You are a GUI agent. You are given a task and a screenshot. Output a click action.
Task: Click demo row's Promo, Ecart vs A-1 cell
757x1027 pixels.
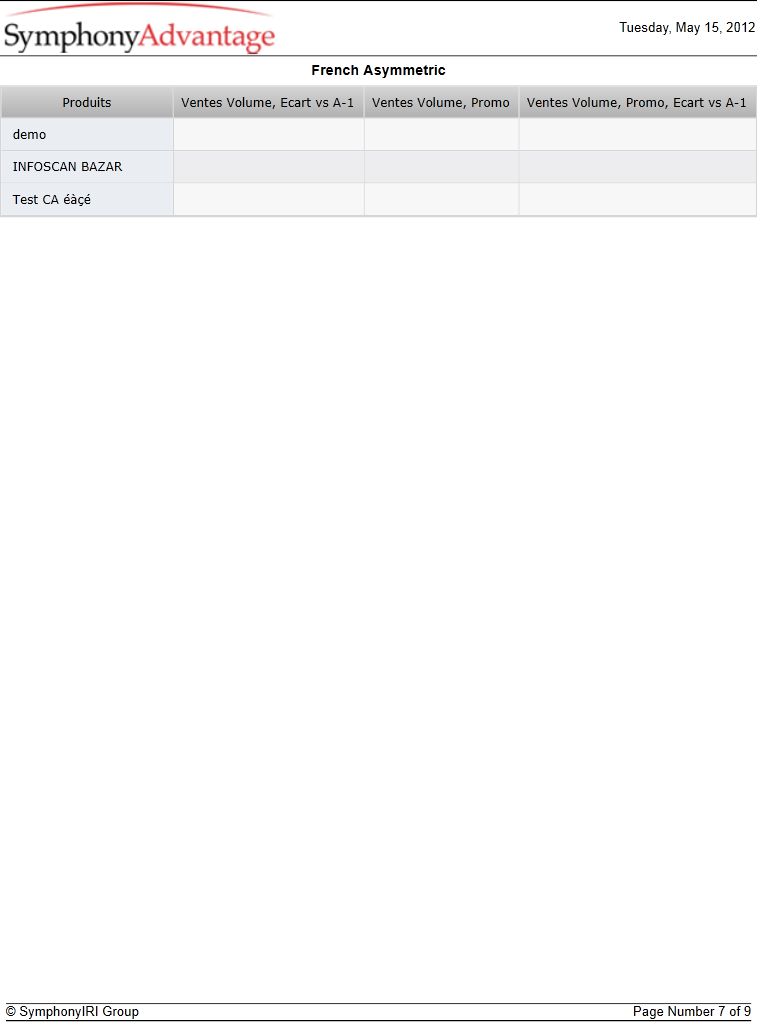point(638,134)
